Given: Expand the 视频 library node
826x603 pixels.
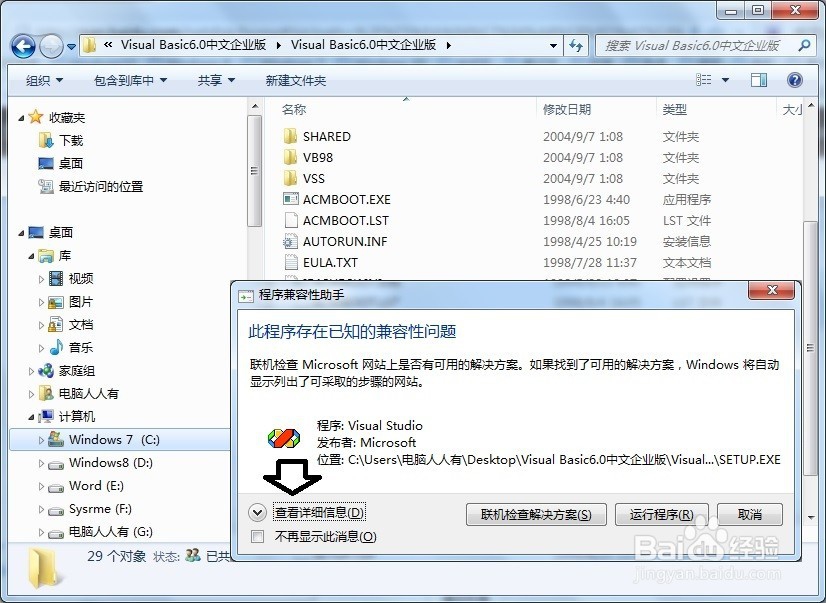Looking at the screenshot, I should (x=41, y=279).
